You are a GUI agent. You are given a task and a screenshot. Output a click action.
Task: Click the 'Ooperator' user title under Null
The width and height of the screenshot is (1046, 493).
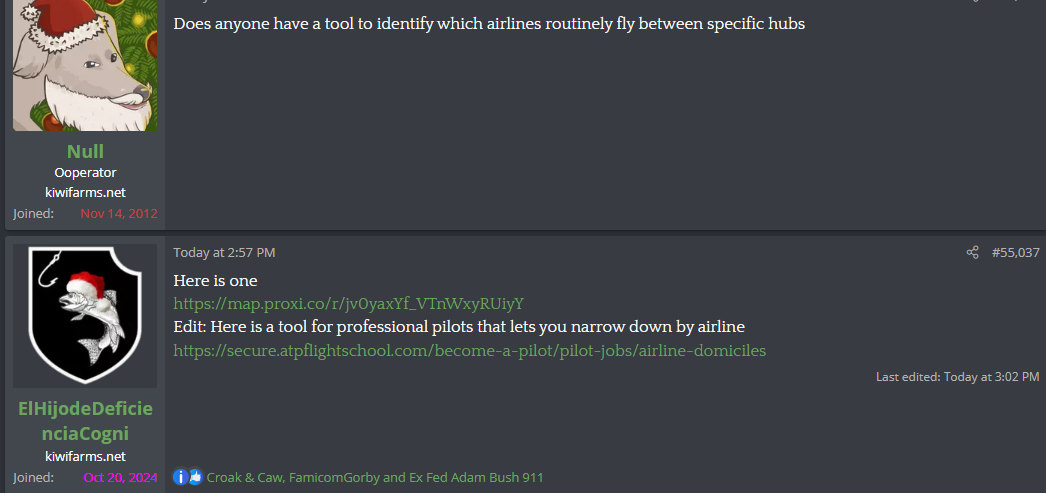click(x=85, y=173)
